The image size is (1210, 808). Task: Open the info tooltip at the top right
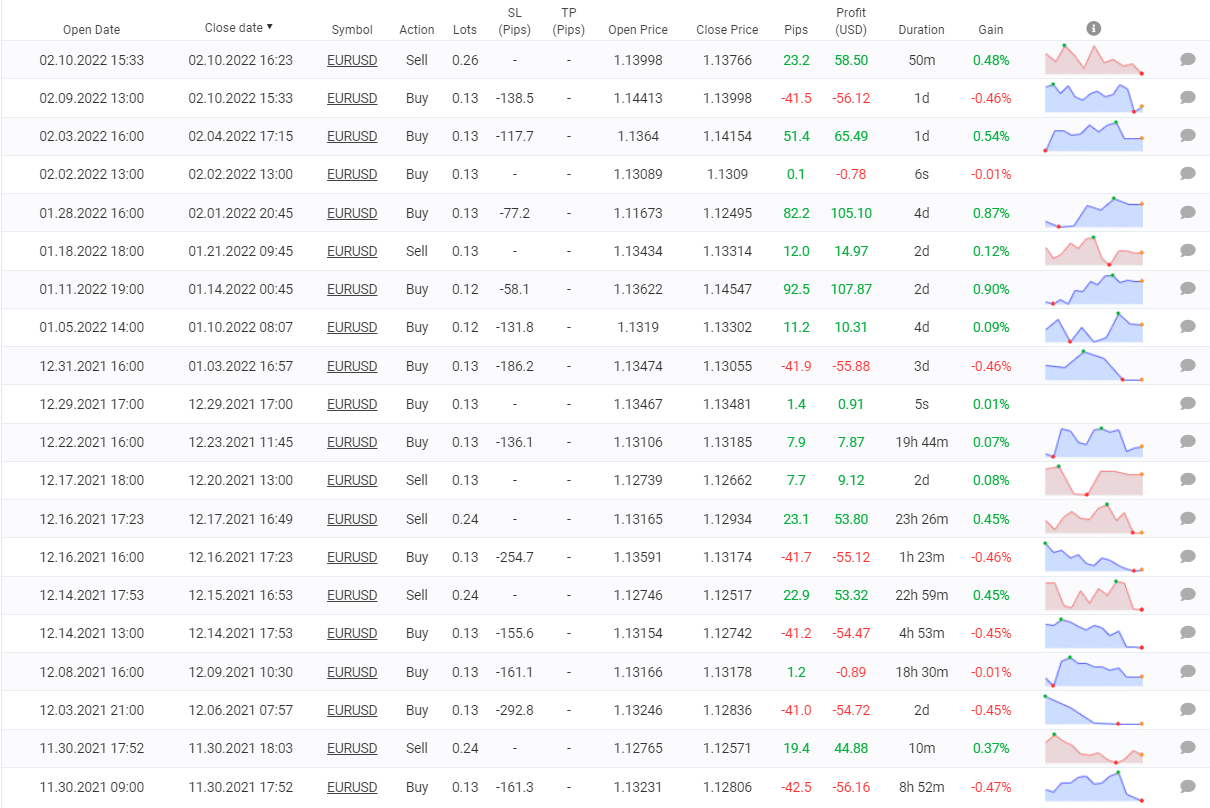pos(1093,28)
